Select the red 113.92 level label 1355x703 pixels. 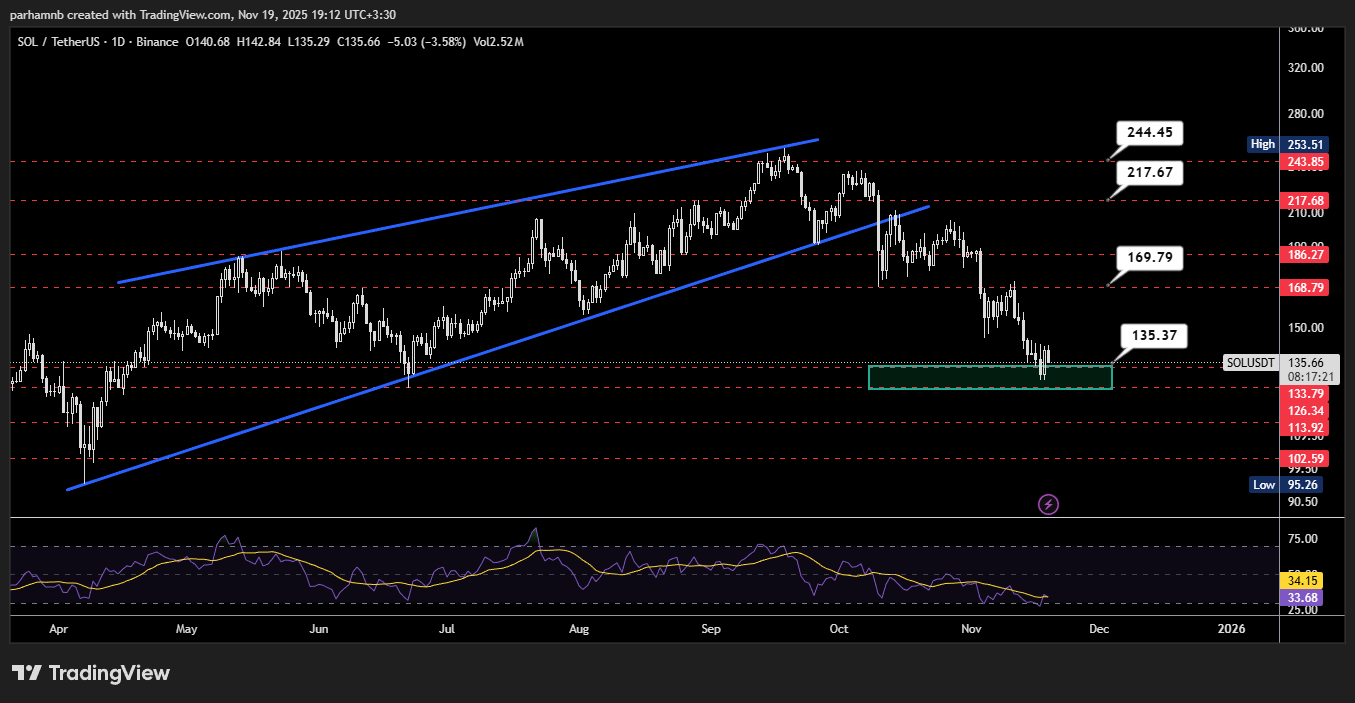[x=1302, y=427]
